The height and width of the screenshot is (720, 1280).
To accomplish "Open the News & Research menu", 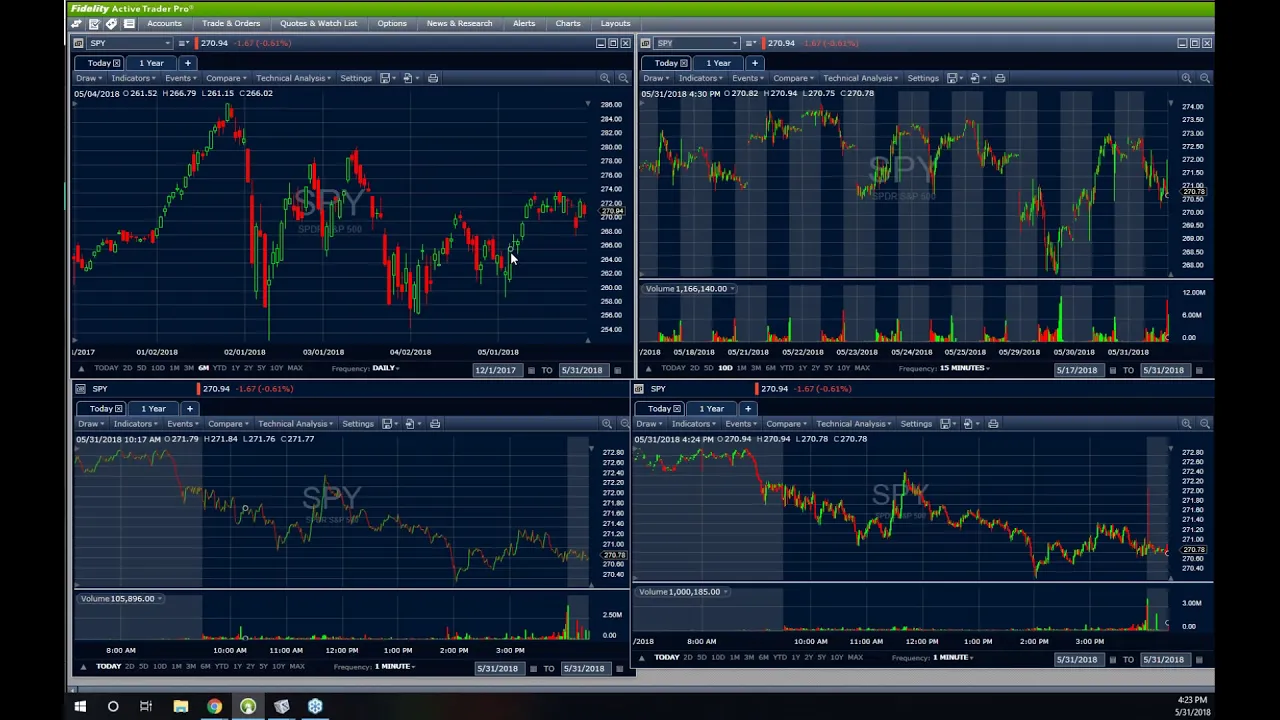I will pyautogui.click(x=459, y=23).
